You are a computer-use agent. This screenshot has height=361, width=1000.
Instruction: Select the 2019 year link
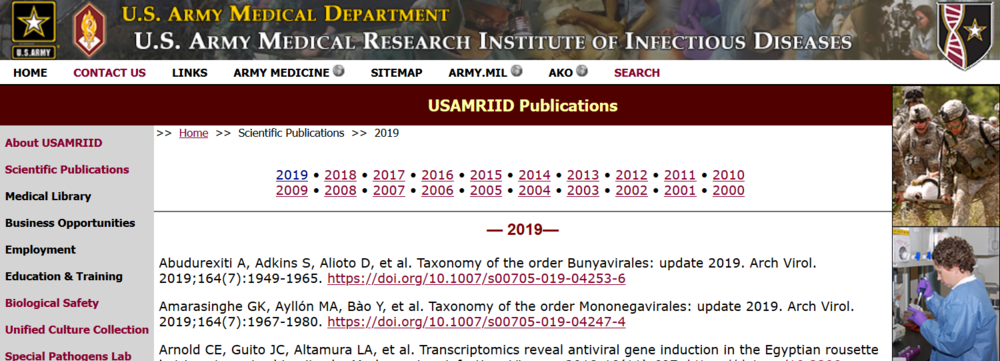pyautogui.click(x=292, y=175)
